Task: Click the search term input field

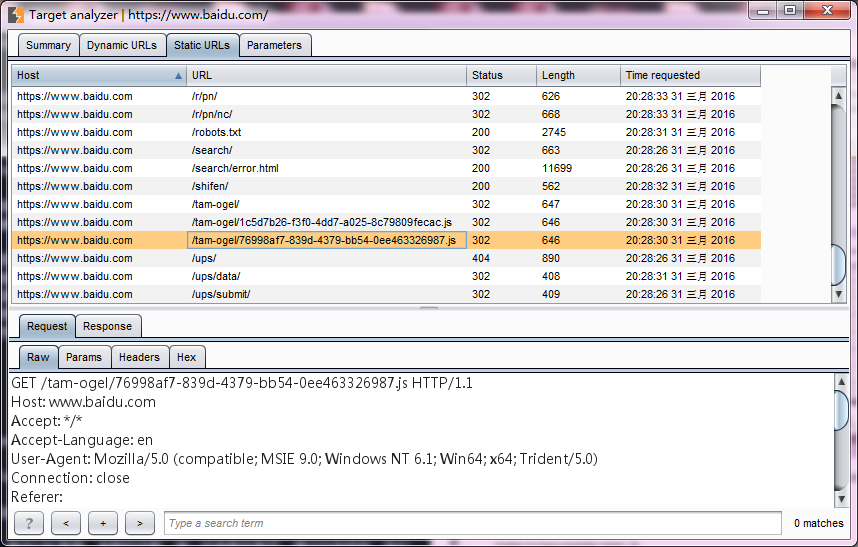Action: pyautogui.click(x=472, y=523)
